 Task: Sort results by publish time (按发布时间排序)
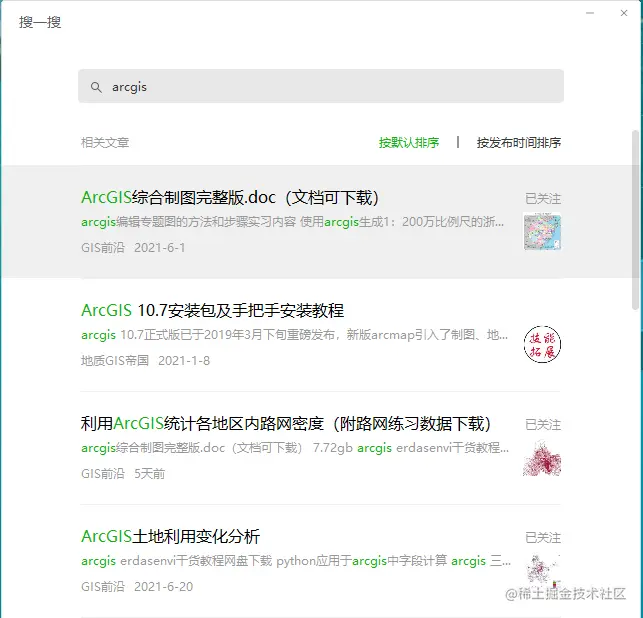tap(519, 142)
